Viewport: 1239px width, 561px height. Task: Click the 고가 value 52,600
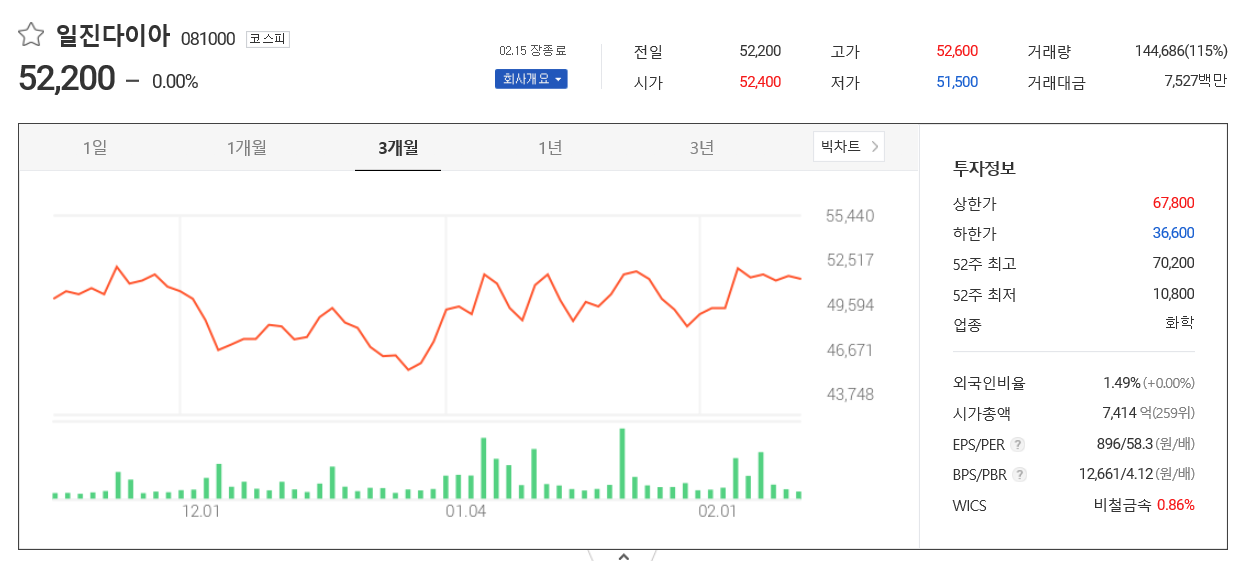click(957, 51)
